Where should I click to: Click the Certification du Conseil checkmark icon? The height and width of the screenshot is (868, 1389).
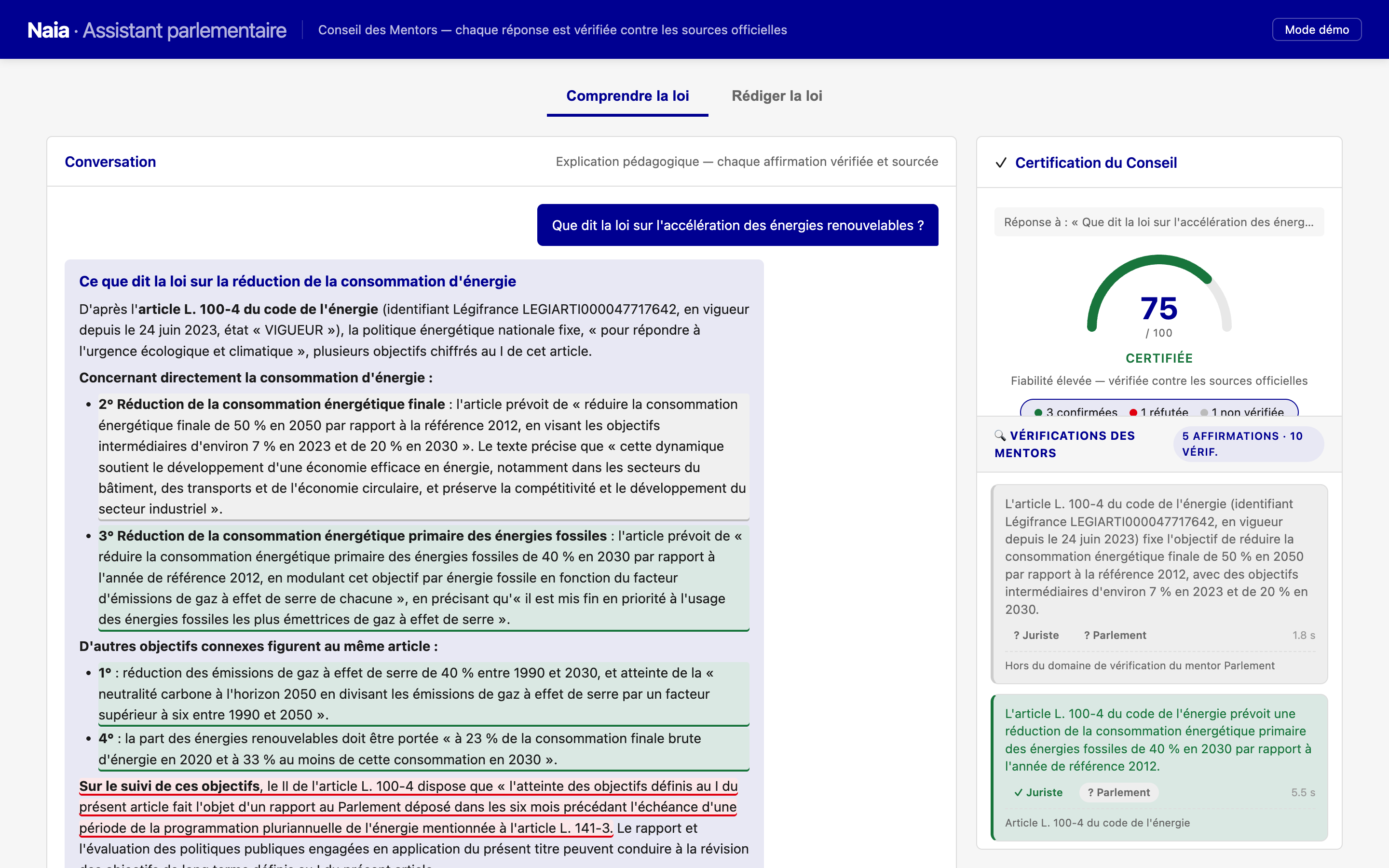(1001, 163)
